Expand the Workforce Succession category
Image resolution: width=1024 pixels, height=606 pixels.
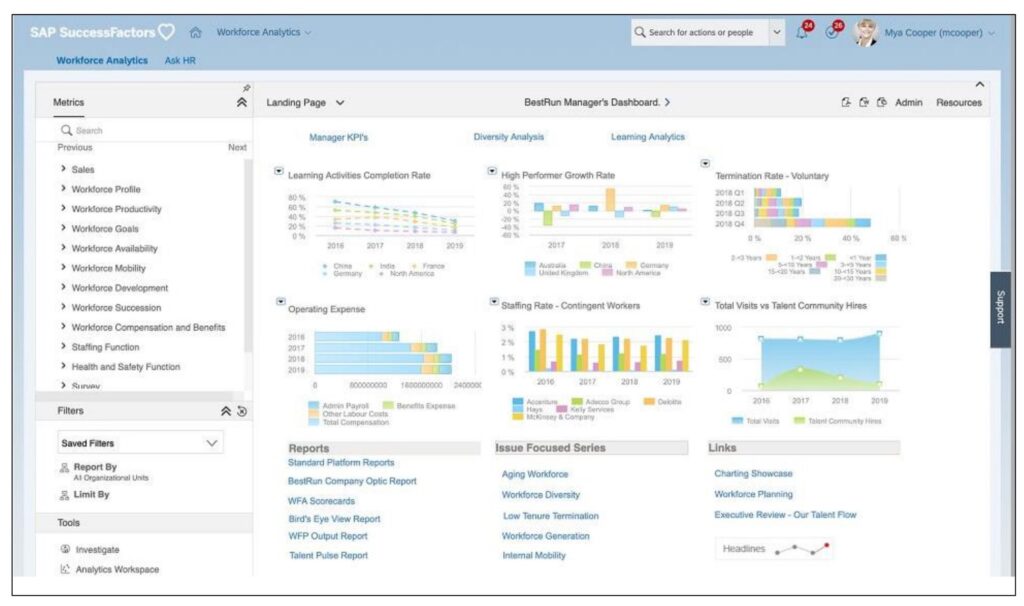pos(63,306)
